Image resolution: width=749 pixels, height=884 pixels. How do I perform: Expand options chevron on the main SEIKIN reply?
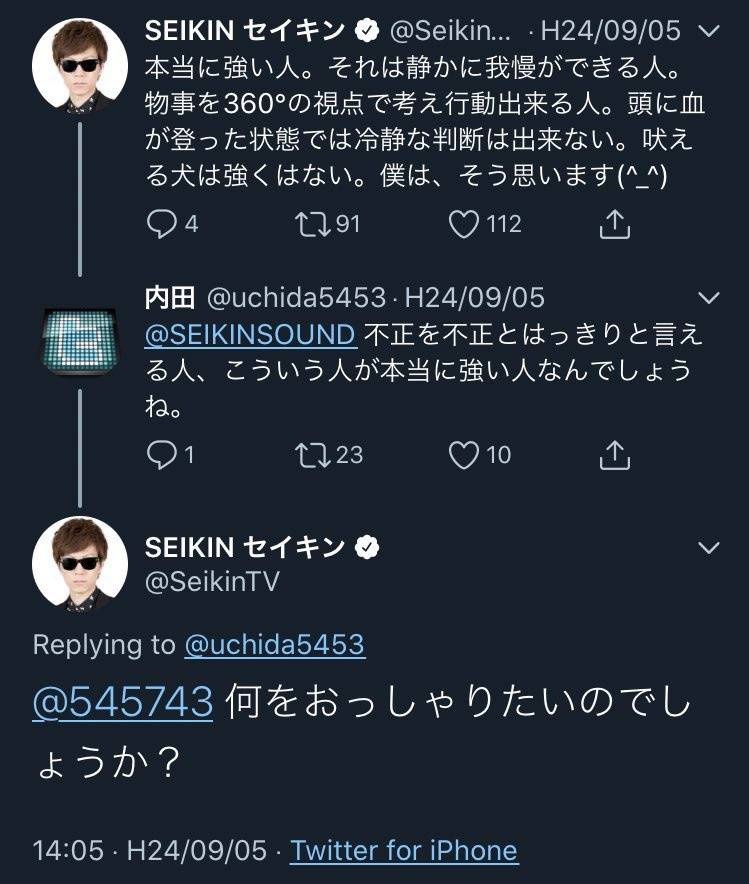click(708, 548)
